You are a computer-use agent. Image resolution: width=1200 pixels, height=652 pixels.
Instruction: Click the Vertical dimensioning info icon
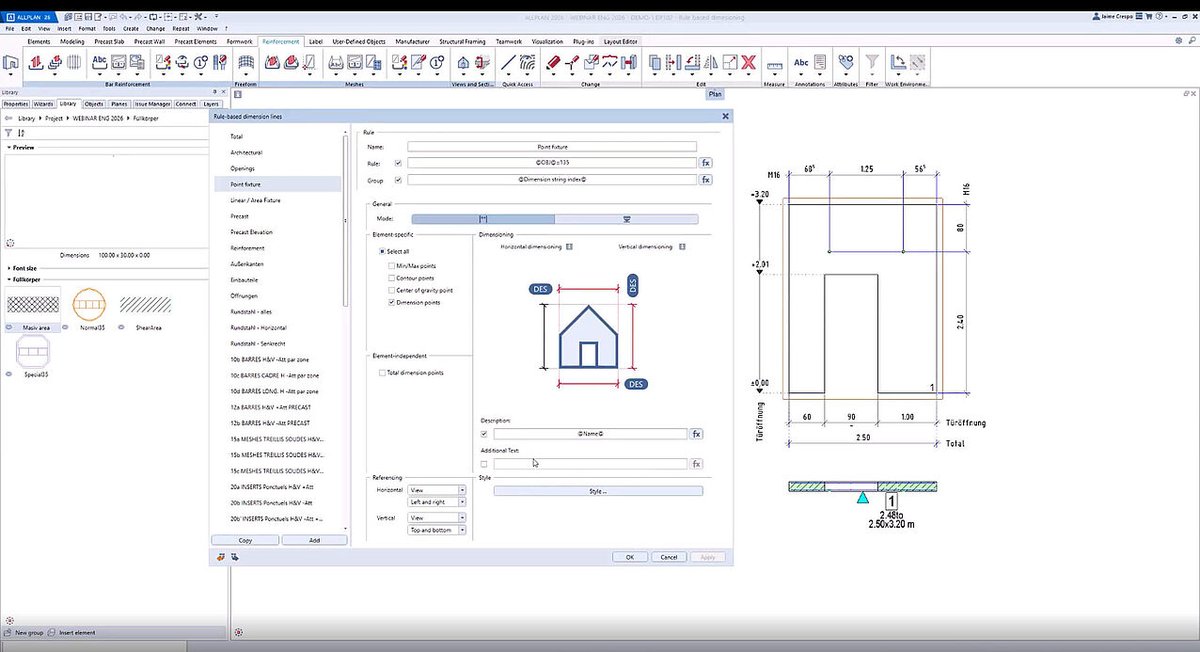coord(683,246)
